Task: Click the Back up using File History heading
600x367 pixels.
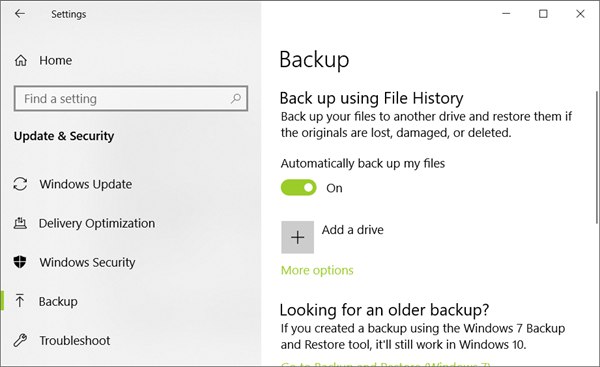Action: point(371,98)
